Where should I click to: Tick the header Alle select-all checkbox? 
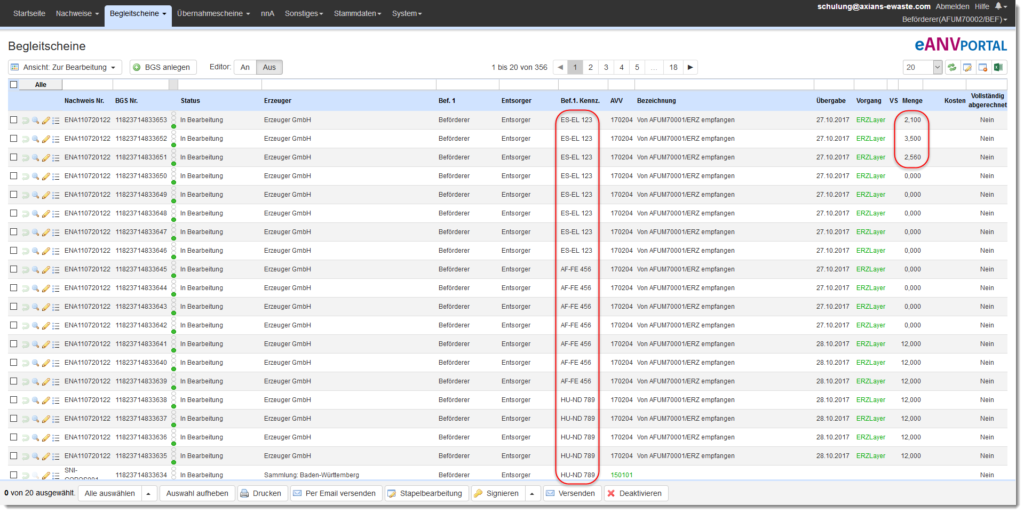[x=14, y=84]
